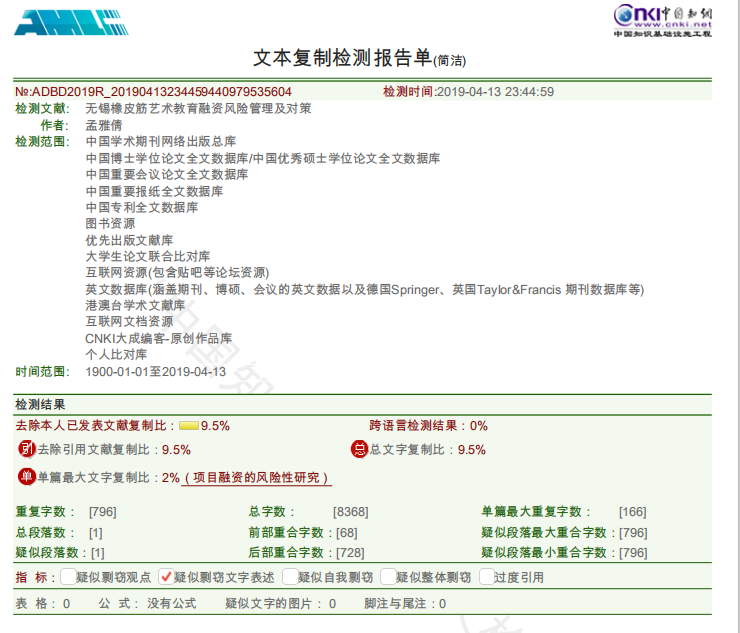The image size is (740, 633).
Task: Click the 重复字数 value [796]
Action: pyautogui.click(x=102, y=512)
